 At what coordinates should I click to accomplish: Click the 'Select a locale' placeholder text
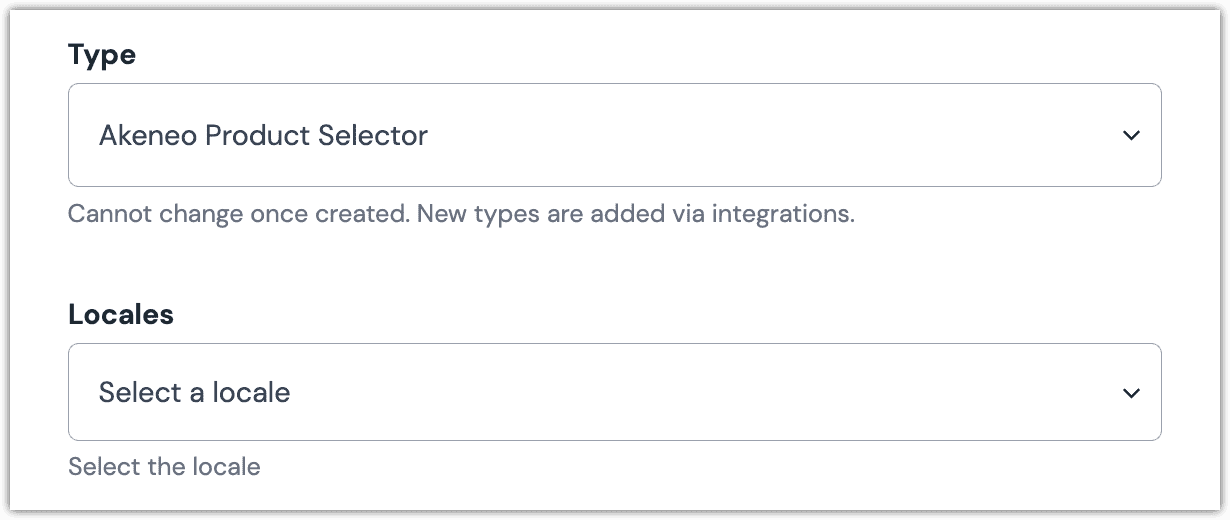click(194, 393)
